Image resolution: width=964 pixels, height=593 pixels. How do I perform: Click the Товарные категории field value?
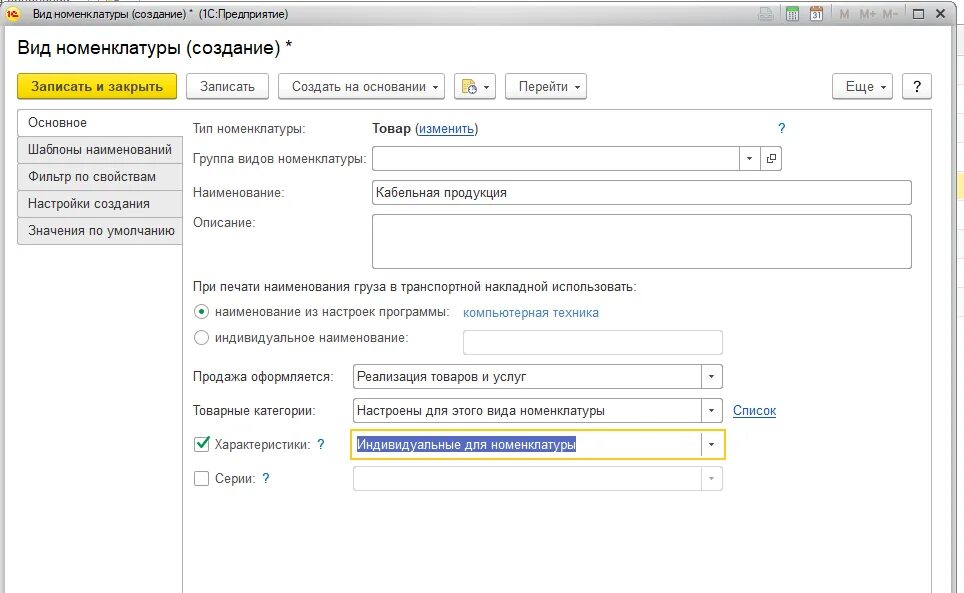pos(527,410)
